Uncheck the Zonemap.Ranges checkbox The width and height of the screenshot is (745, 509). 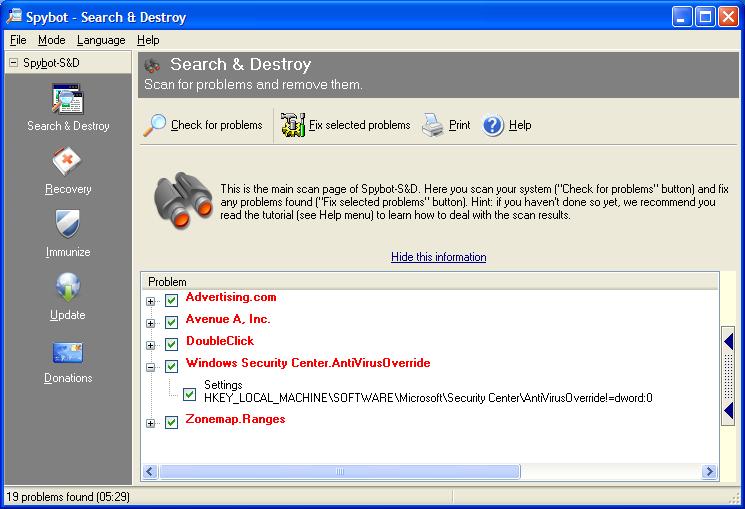point(172,422)
